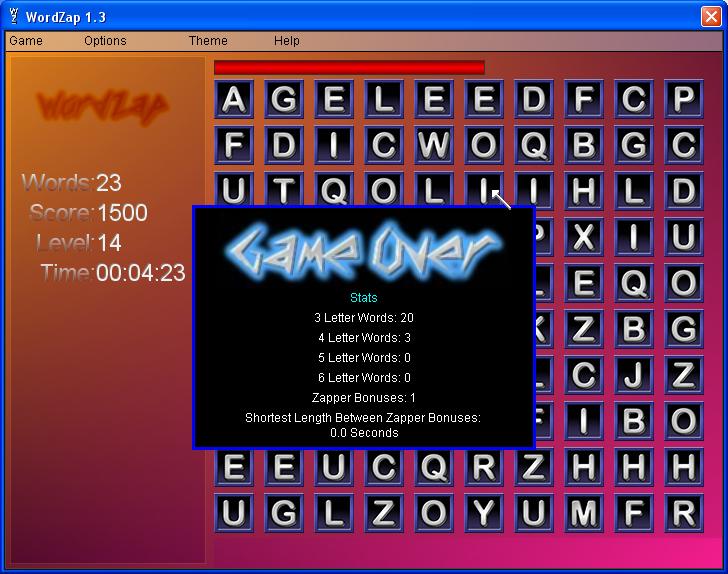Viewport: 728px width, 574px height.
Task: Select the H tile in the third row
Action: [584, 191]
